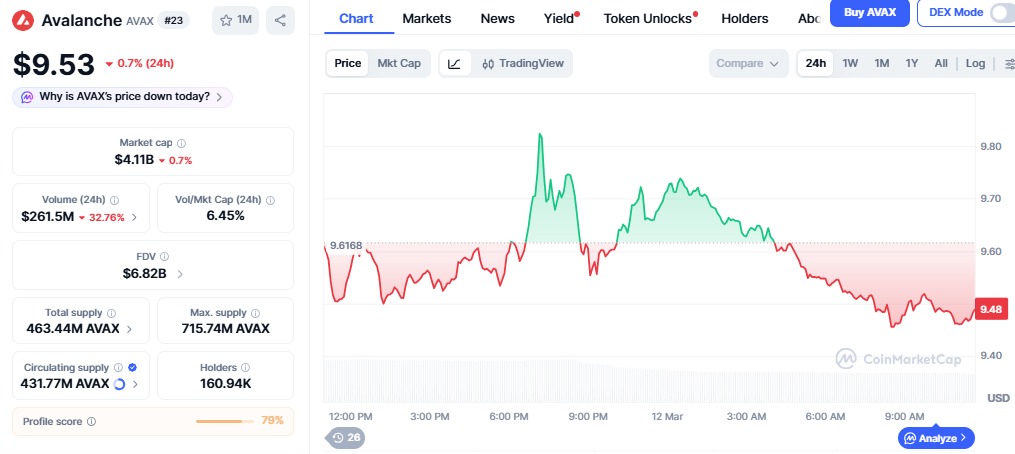Click the Buy AVAX button

(869, 13)
